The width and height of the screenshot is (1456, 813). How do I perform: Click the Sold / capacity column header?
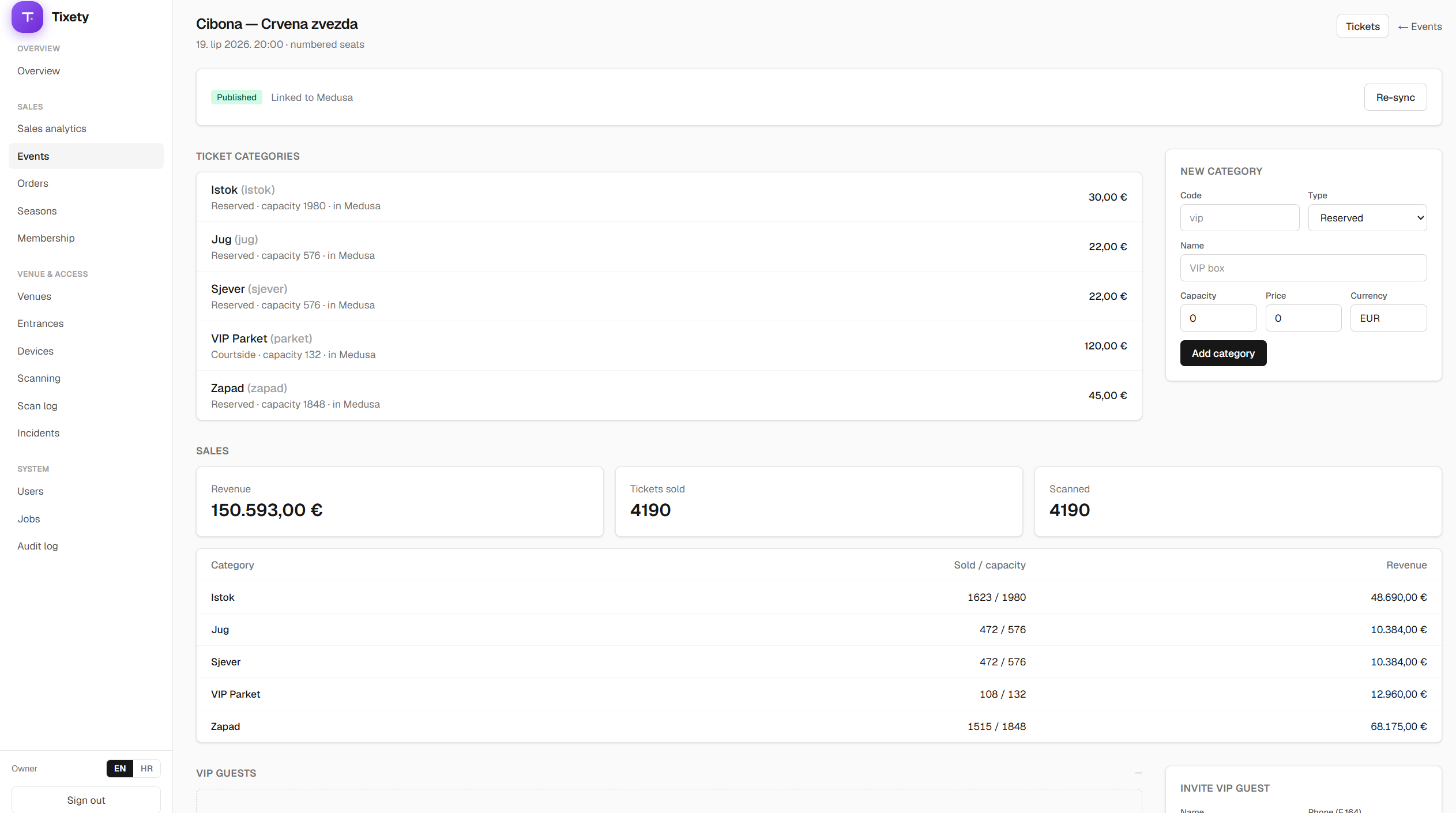pos(990,565)
